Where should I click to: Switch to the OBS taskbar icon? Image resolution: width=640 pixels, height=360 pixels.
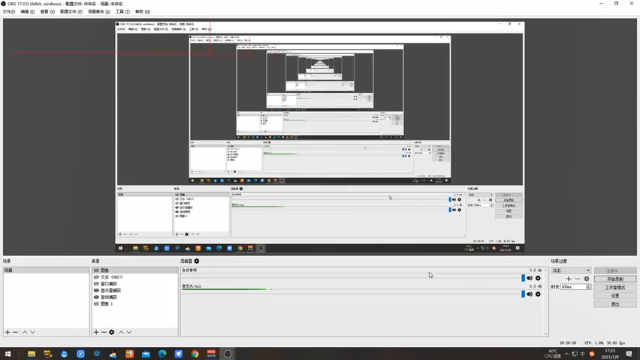(x=228, y=354)
